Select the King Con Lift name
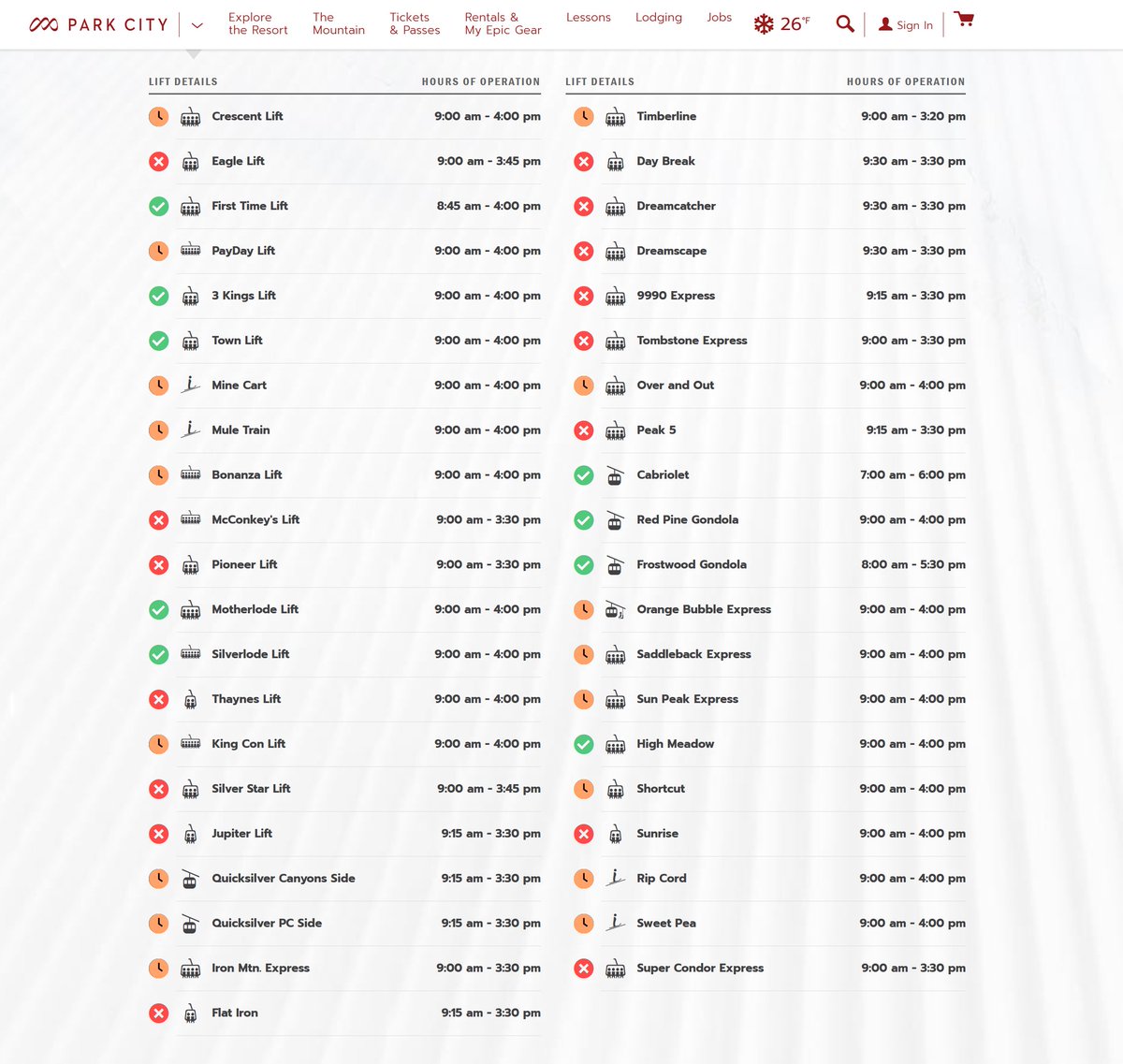Image resolution: width=1123 pixels, height=1064 pixels. click(249, 744)
